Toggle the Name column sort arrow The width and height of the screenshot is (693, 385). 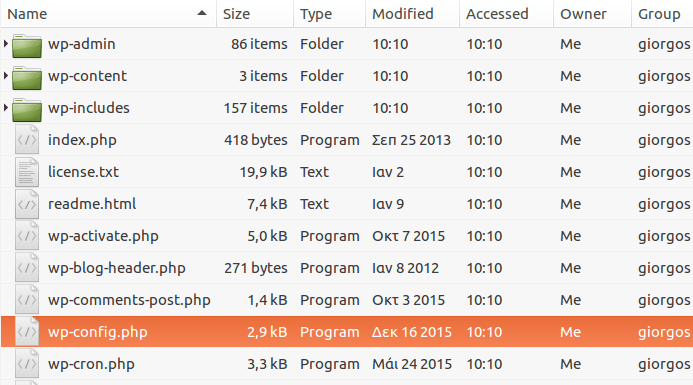(x=202, y=13)
